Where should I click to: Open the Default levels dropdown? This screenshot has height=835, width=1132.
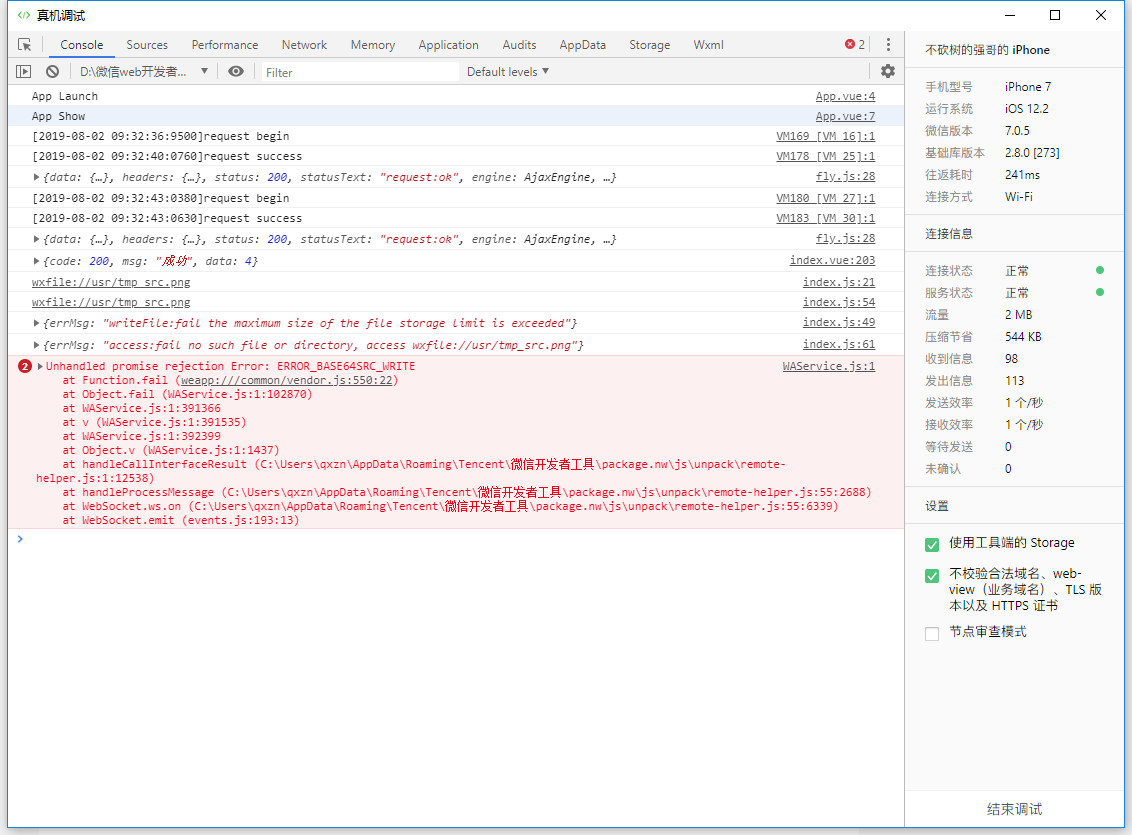click(507, 72)
